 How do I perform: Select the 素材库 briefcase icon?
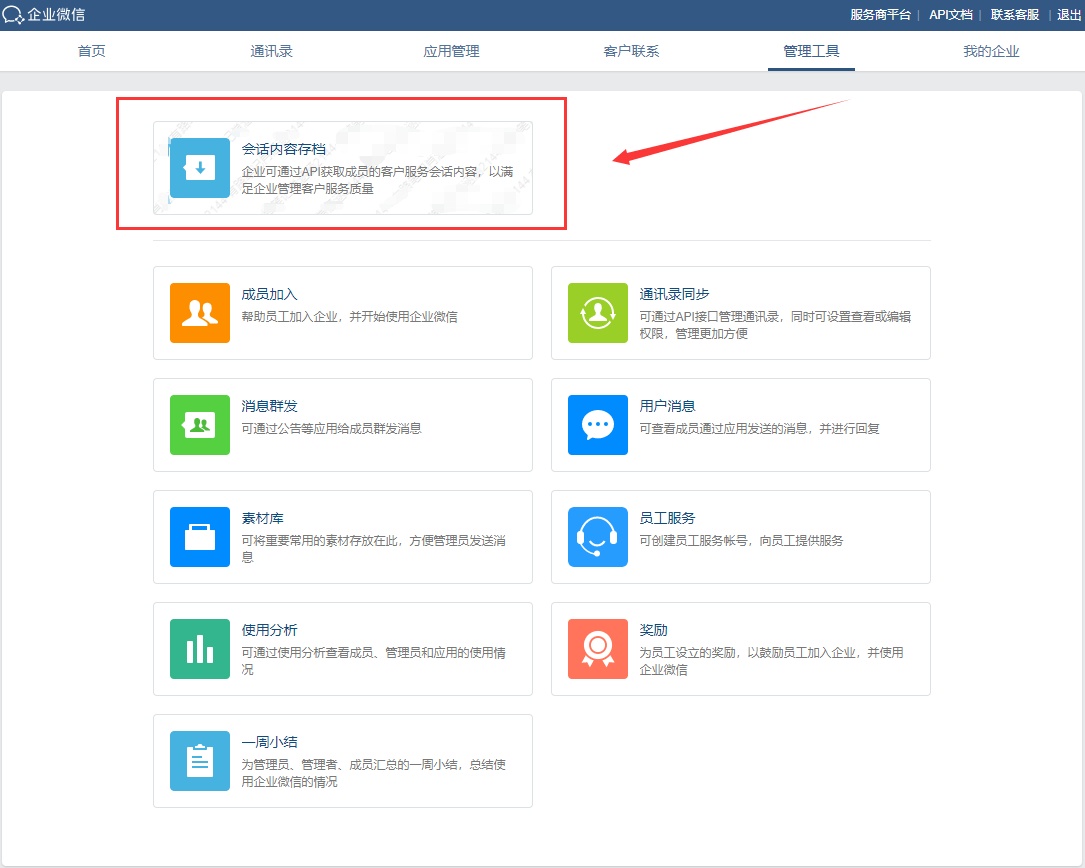(x=200, y=537)
